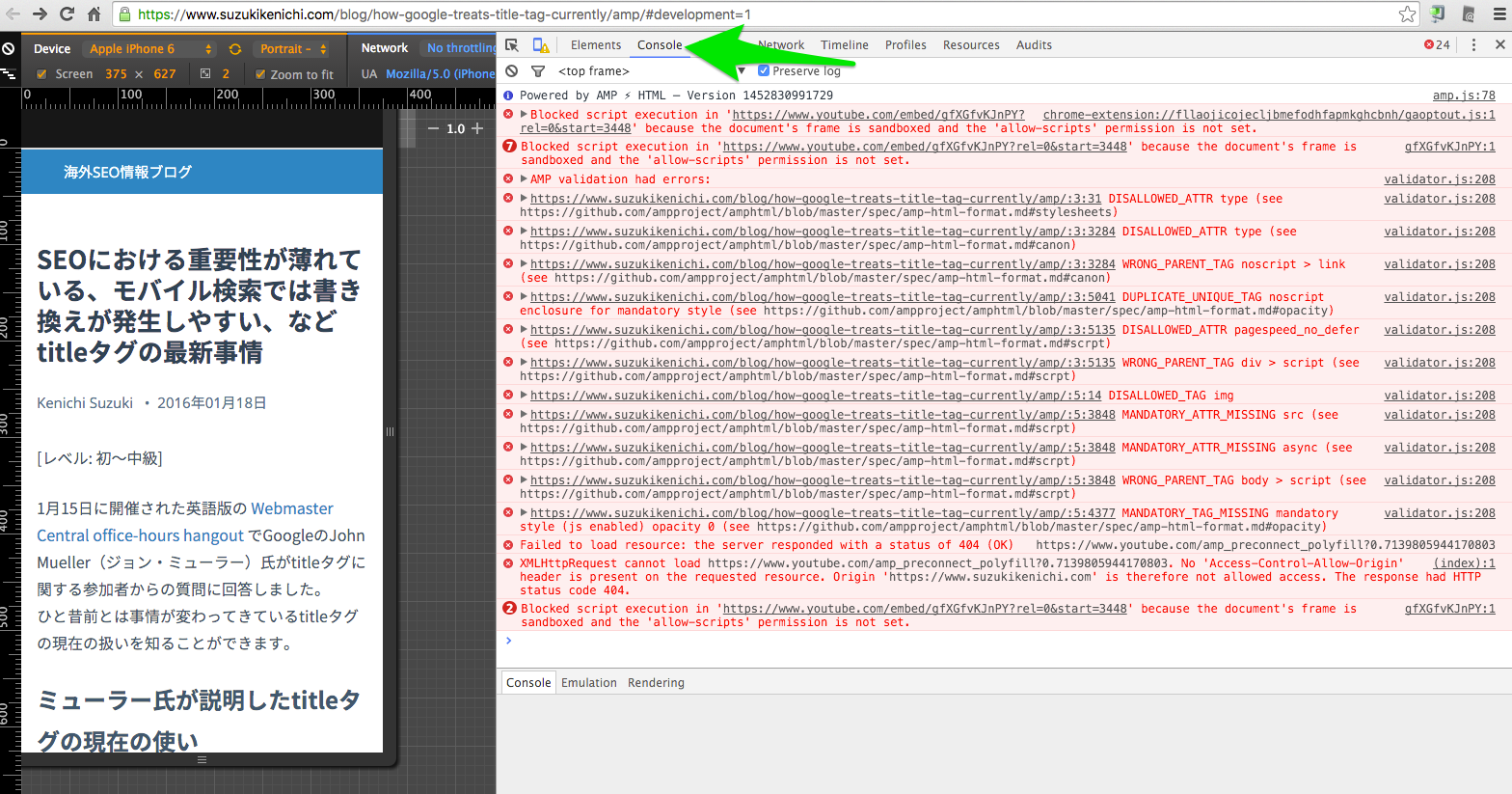Image resolution: width=1512 pixels, height=794 pixels.
Task: Open the <top frame> context selector
Action: (x=651, y=70)
